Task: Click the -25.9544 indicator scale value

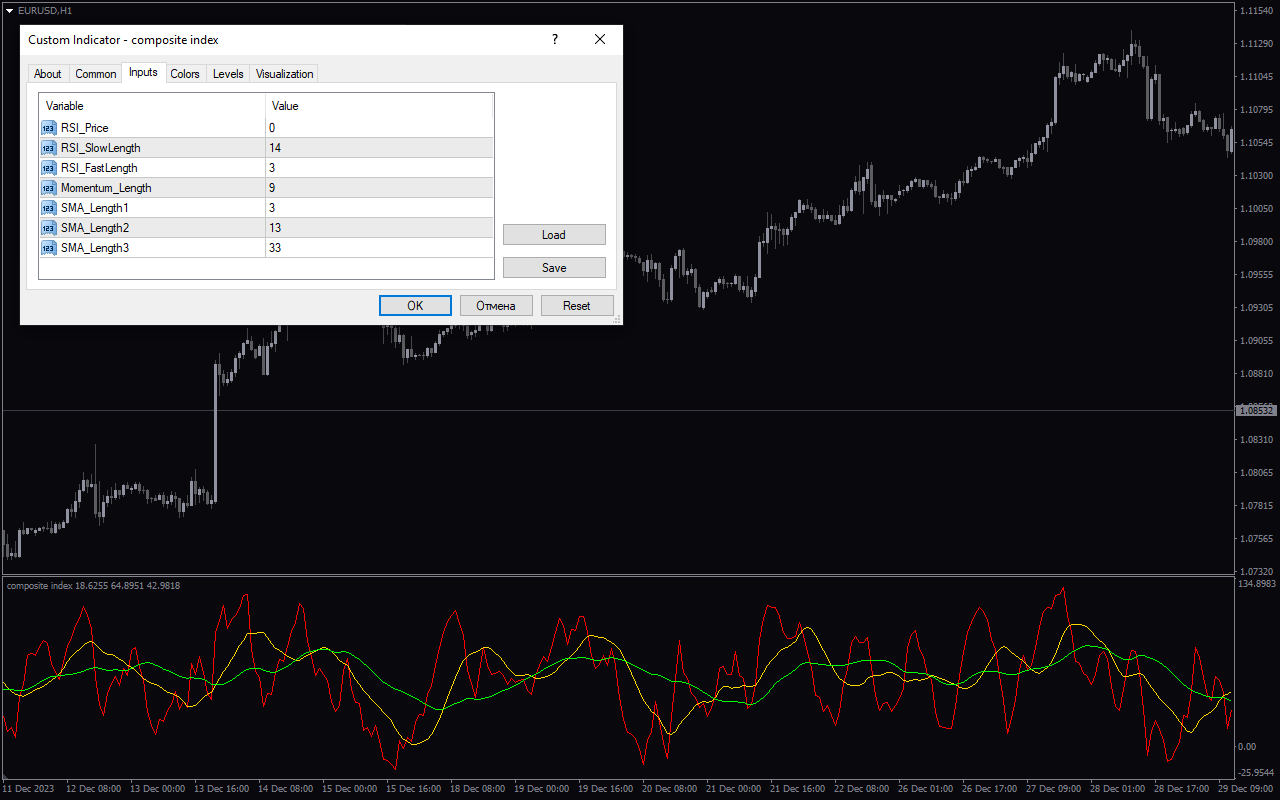Action: [x=1256, y=773]
